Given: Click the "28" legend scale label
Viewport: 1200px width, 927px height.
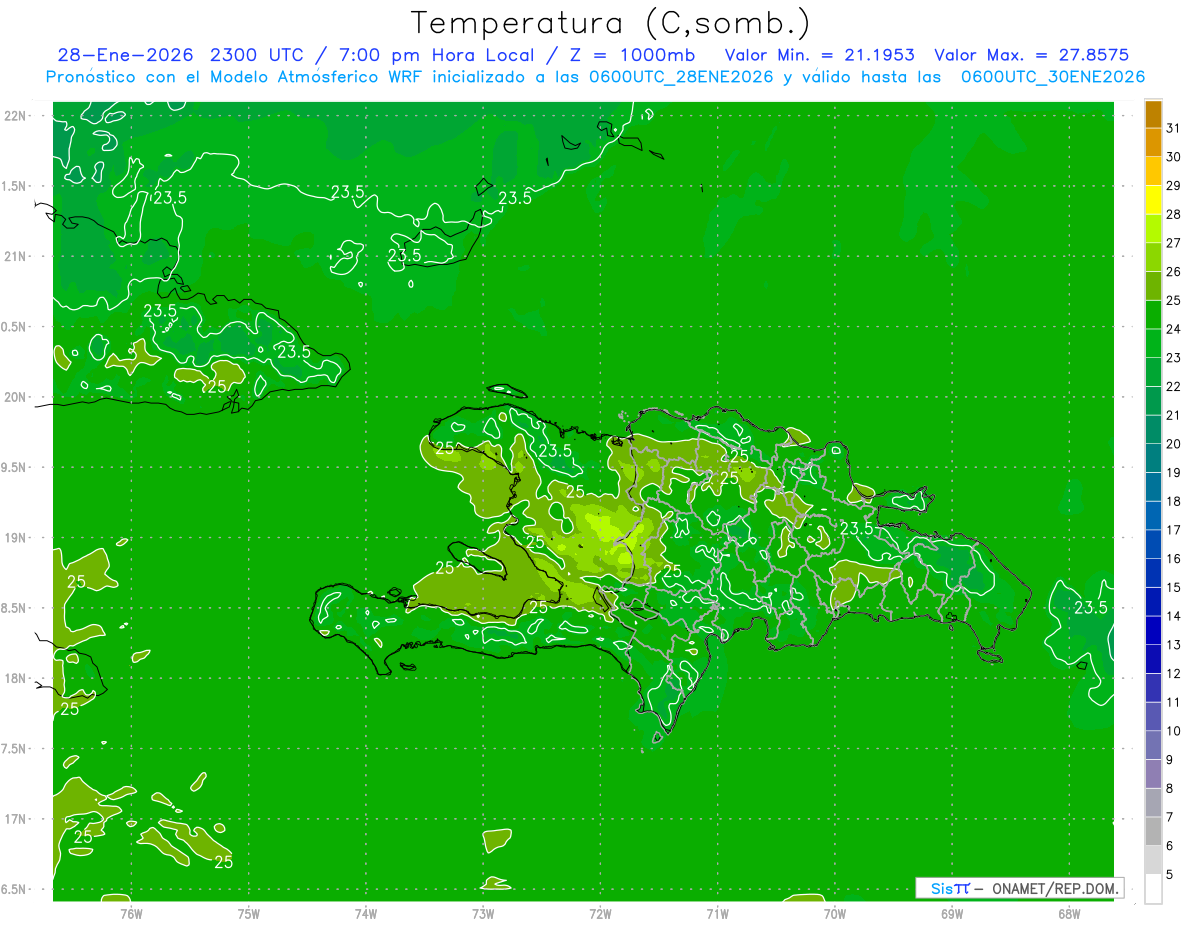Looking at the screenshot, I should click(x=1173, y=214).
